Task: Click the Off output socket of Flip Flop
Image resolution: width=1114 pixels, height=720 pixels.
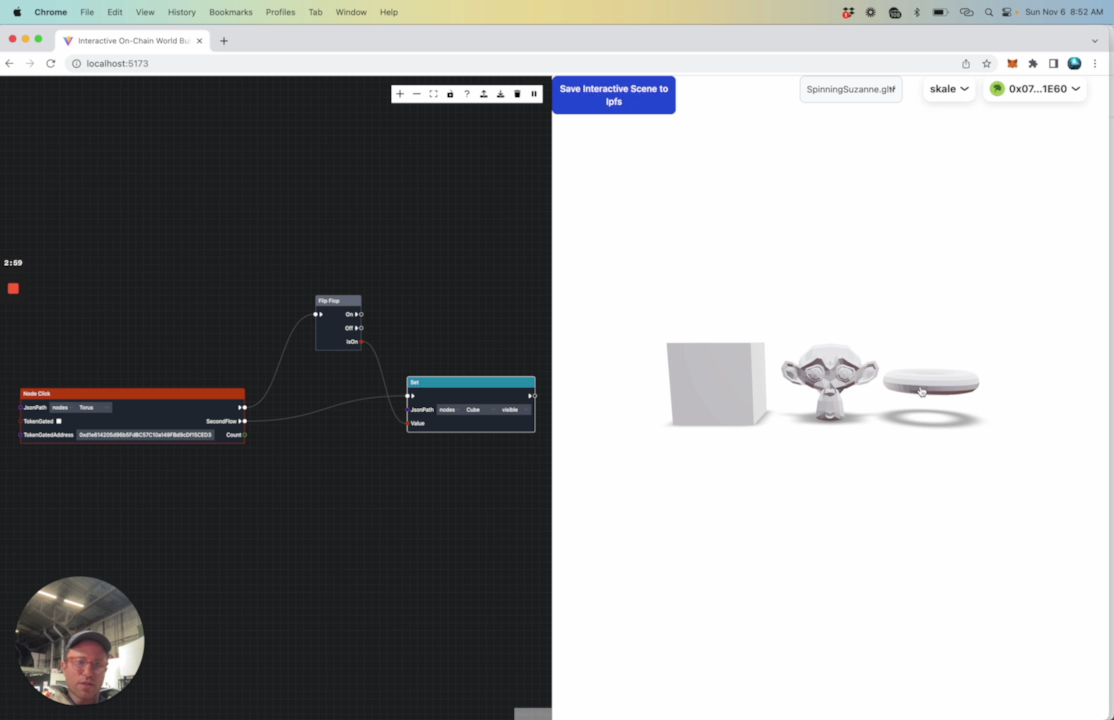Action: (x=362, y=328)
